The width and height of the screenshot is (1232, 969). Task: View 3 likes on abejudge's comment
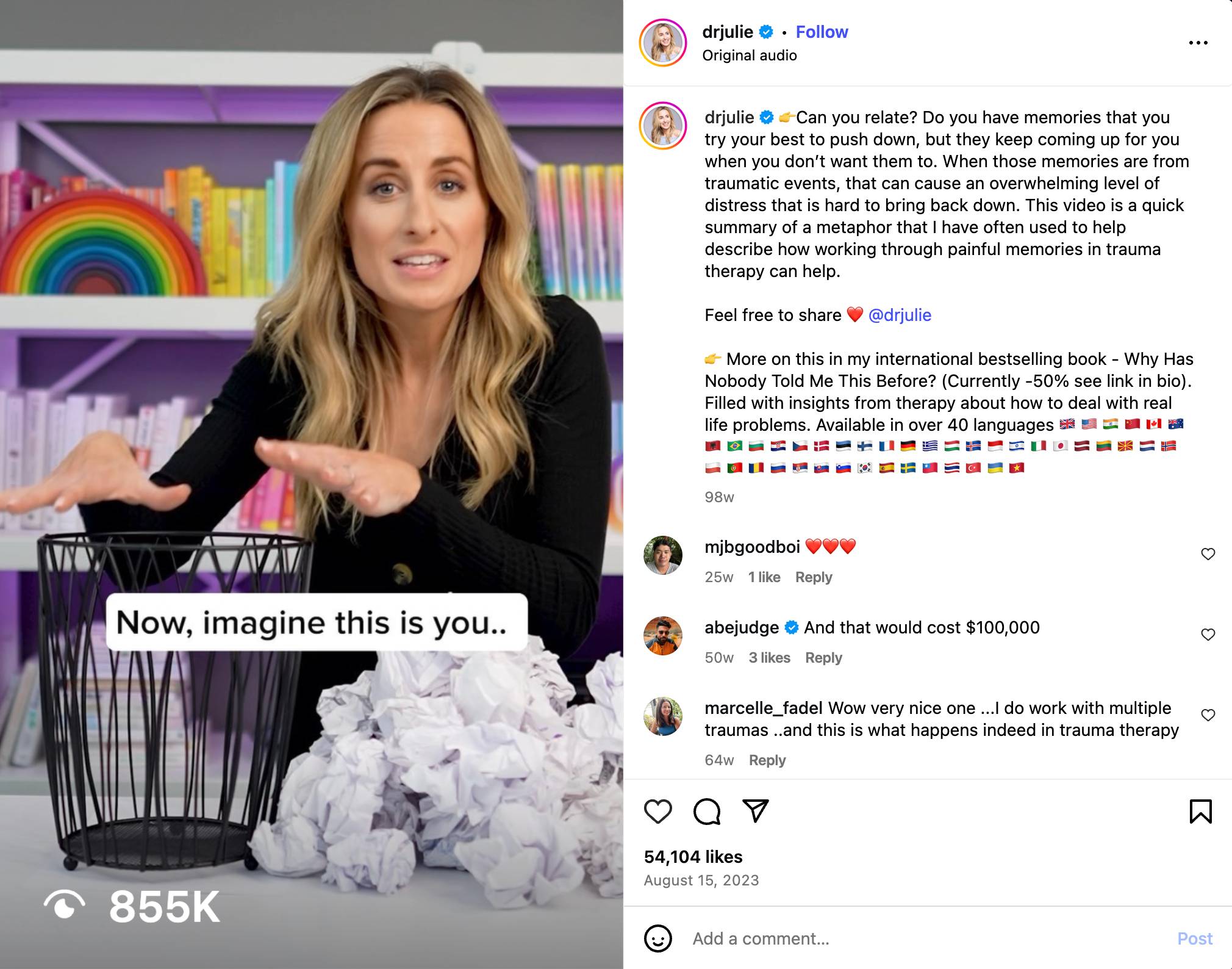769,658
